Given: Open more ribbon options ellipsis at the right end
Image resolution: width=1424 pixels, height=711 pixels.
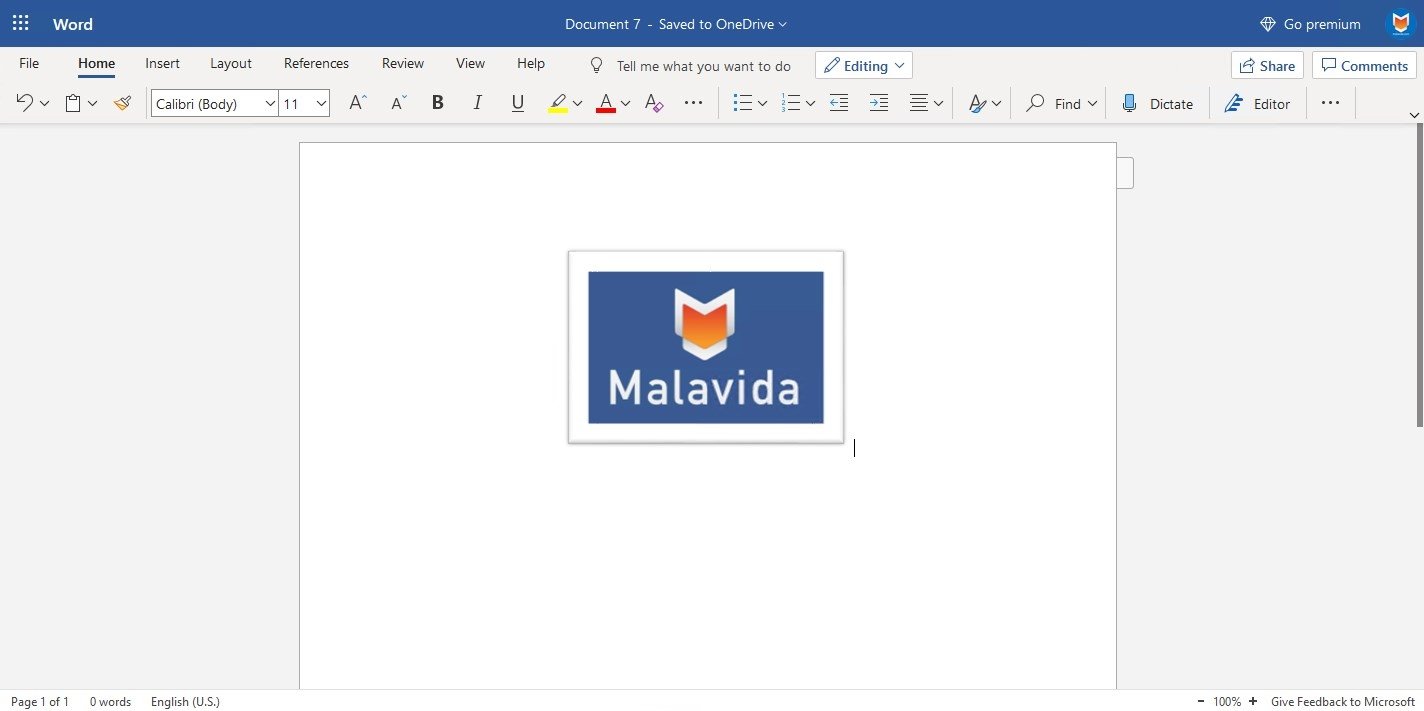Looking at the screenshot, I should tap(1330, 103).
